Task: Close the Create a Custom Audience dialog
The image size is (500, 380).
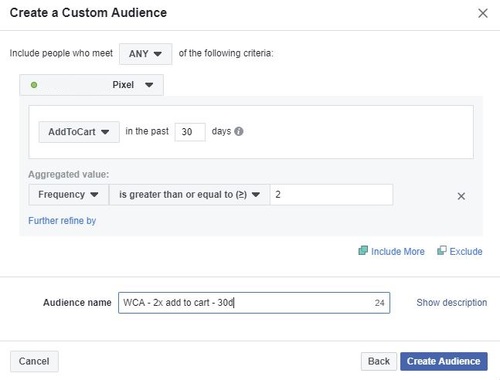Action: 483,13
